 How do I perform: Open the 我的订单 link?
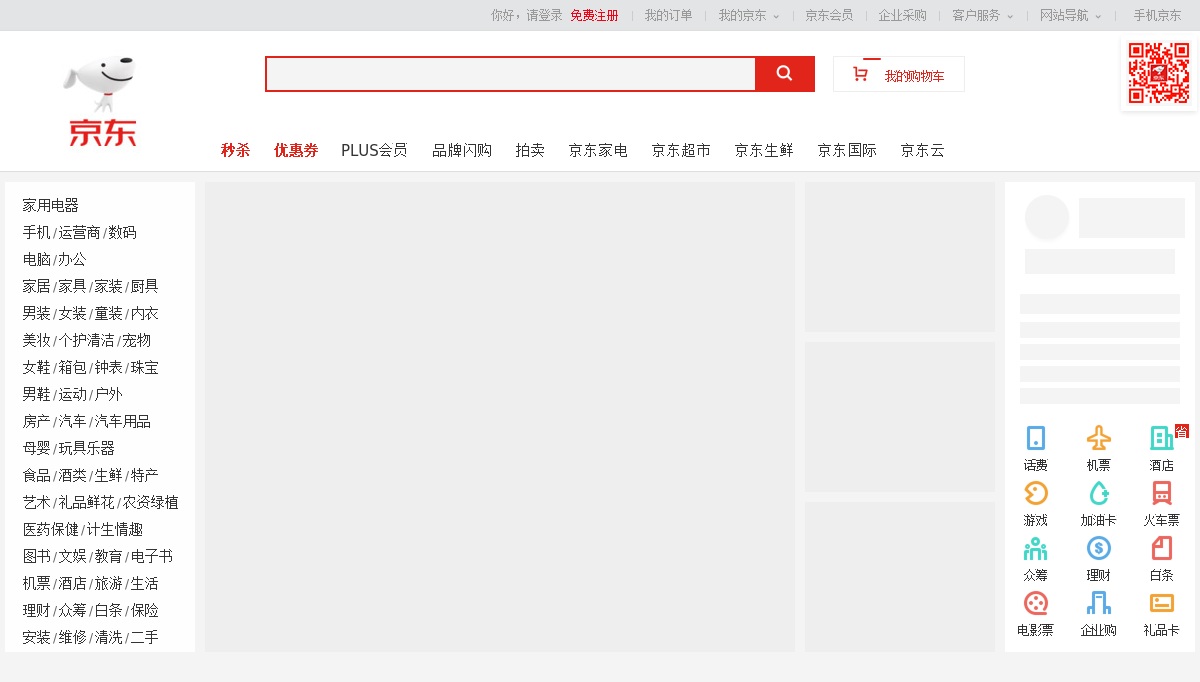tap(668, 15)
